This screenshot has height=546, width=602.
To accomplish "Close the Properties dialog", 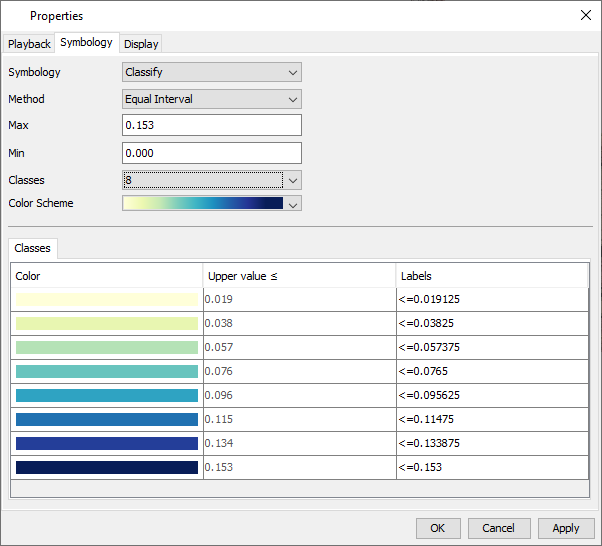I will pyautogui.click(x=585, y=15).
